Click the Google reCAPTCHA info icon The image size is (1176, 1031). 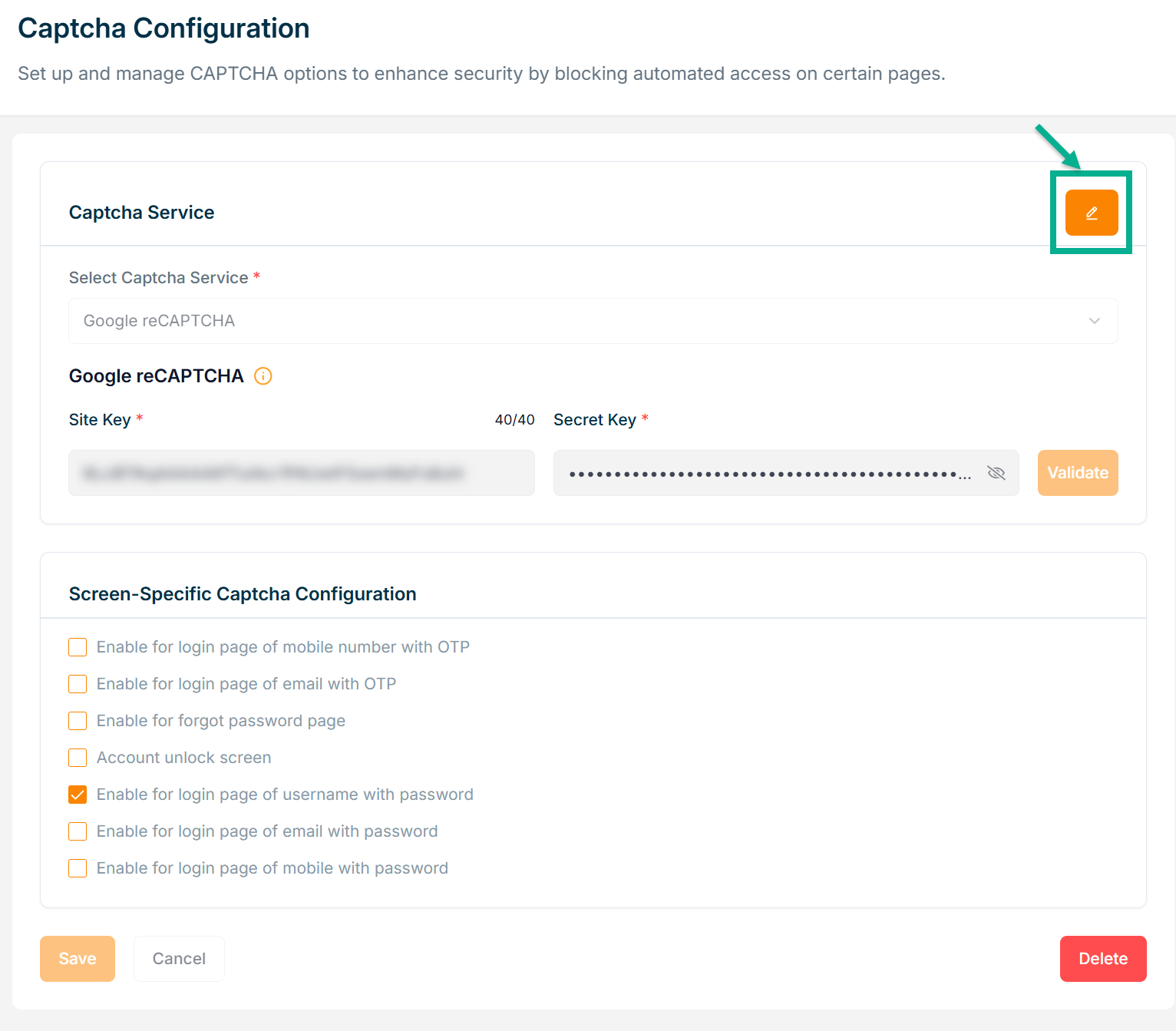tap(263, 376)
